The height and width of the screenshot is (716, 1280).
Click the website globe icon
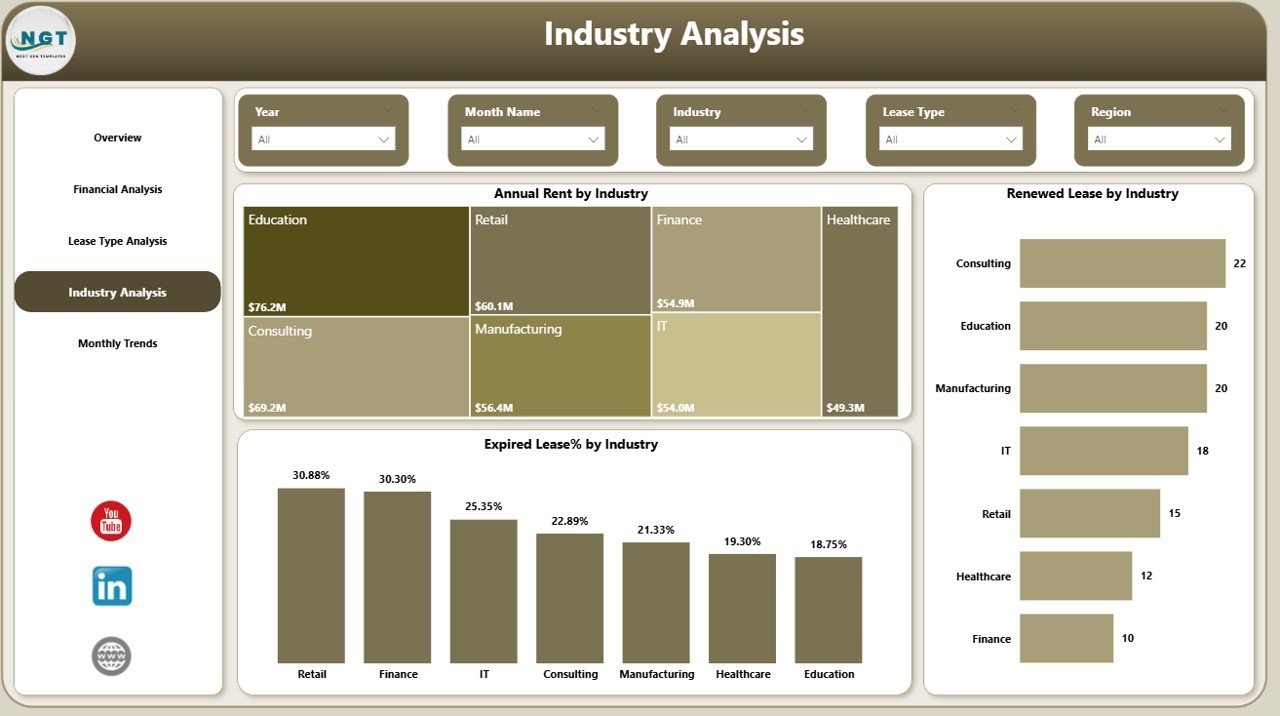pos(111,656)
